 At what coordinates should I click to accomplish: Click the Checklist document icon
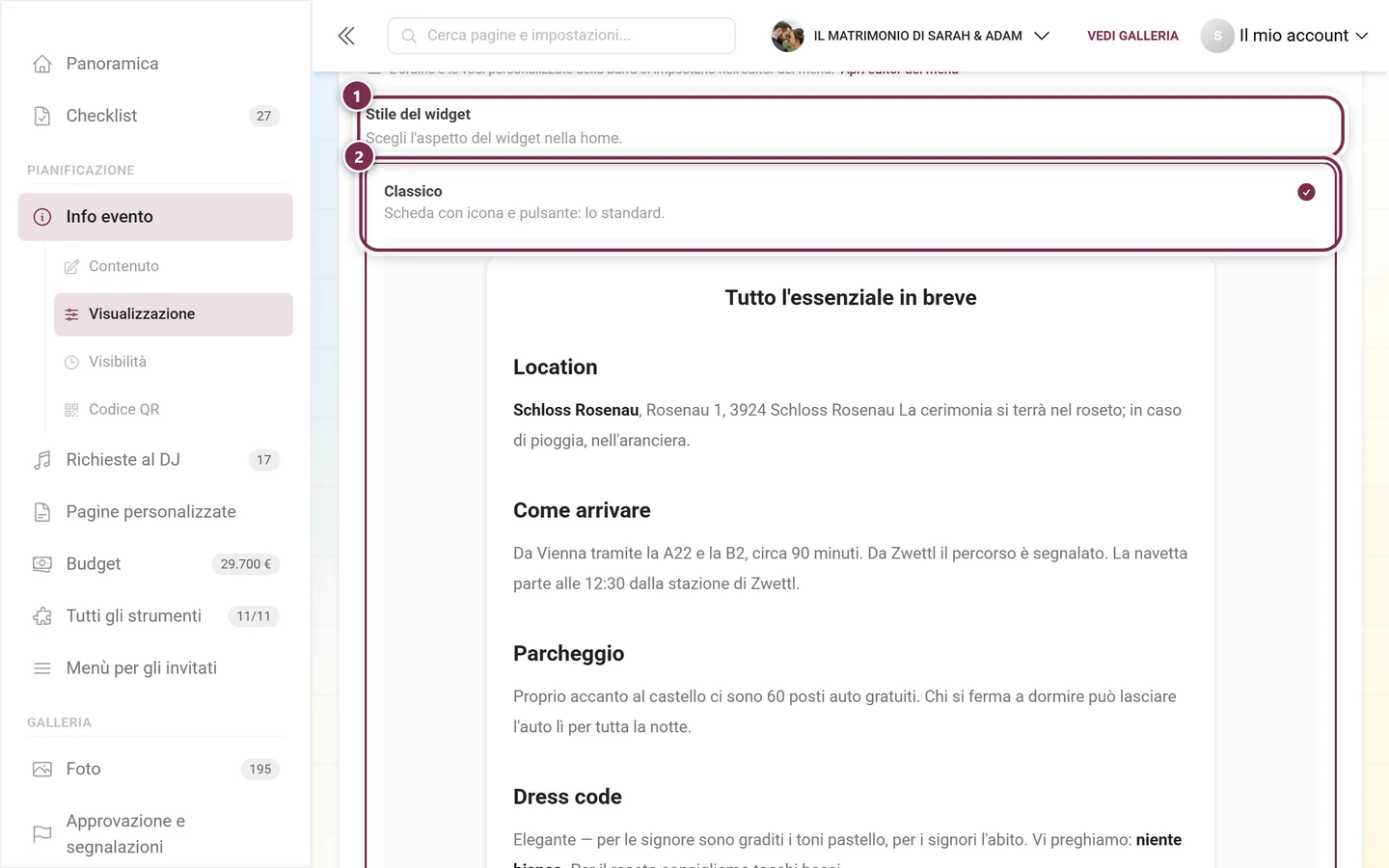pyautogui.click(x=42, y=116)
